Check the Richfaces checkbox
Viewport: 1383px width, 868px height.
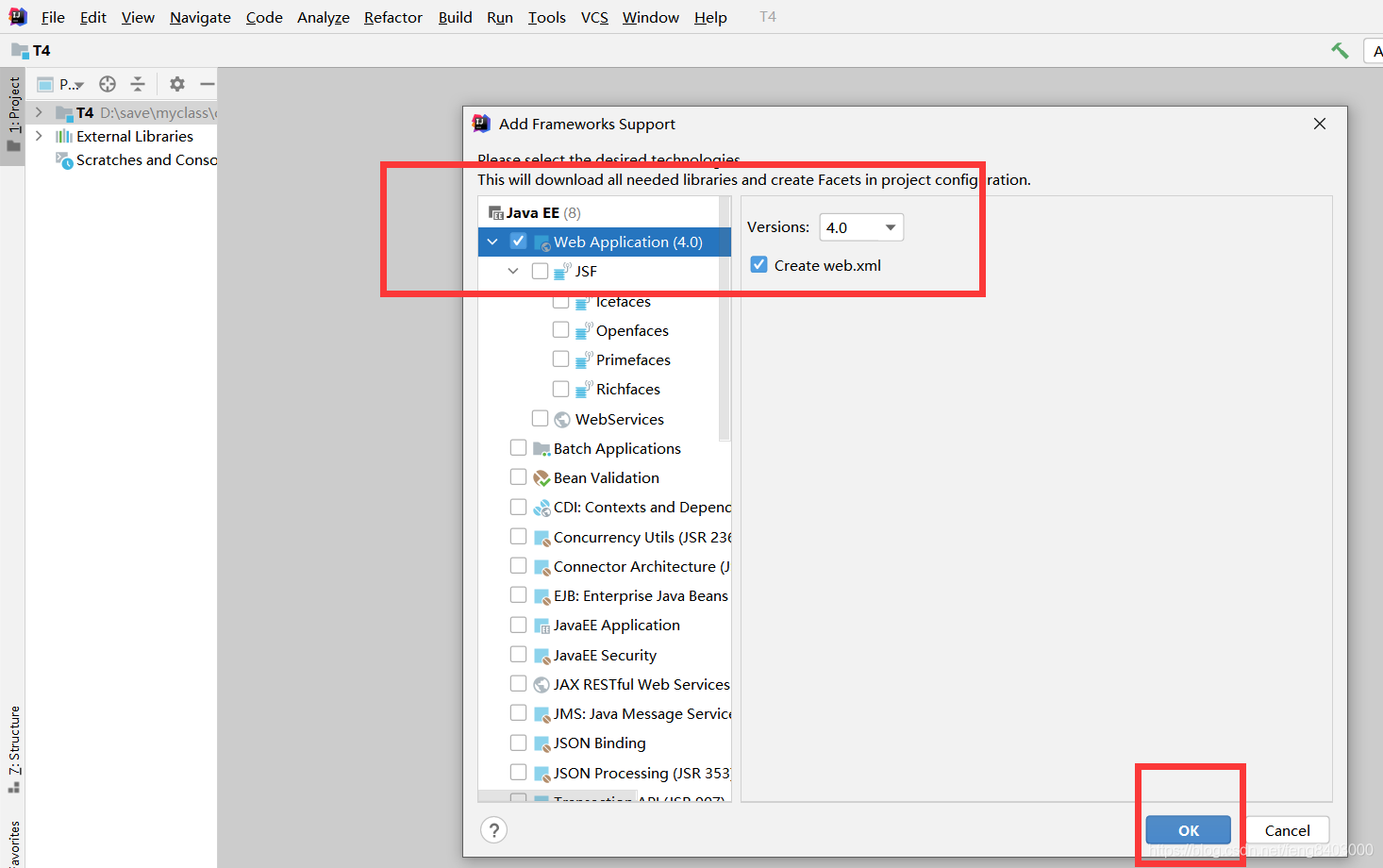coord(560,389)
